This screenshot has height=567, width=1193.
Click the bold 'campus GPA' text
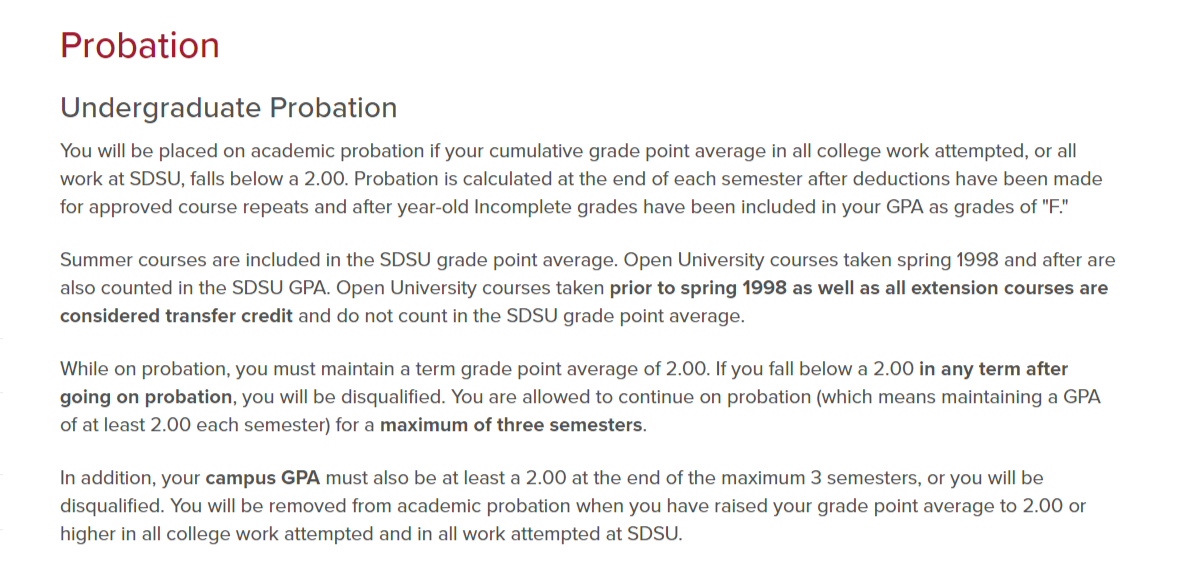coord(264,479)
